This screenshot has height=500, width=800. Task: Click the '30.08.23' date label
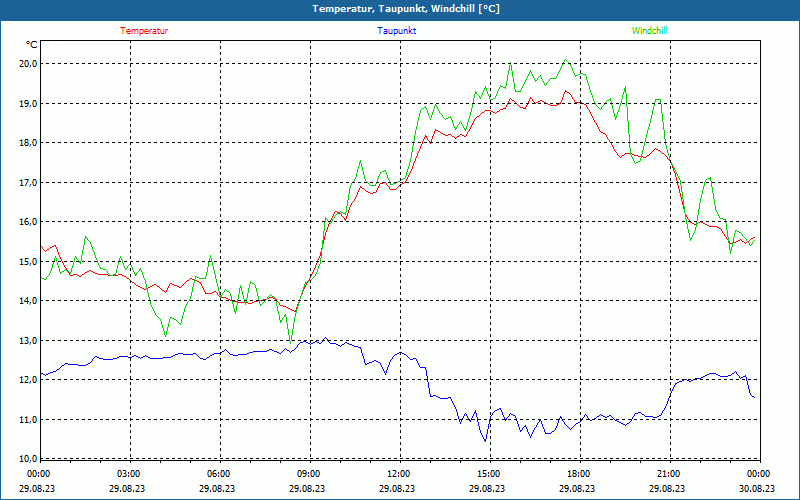[x=757, y=488]
